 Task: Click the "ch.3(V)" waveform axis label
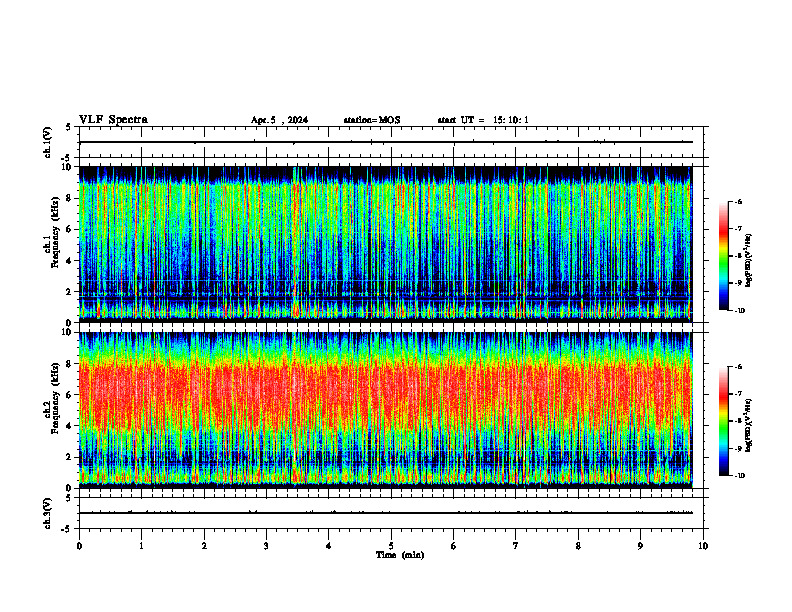[x=48, y=513]
